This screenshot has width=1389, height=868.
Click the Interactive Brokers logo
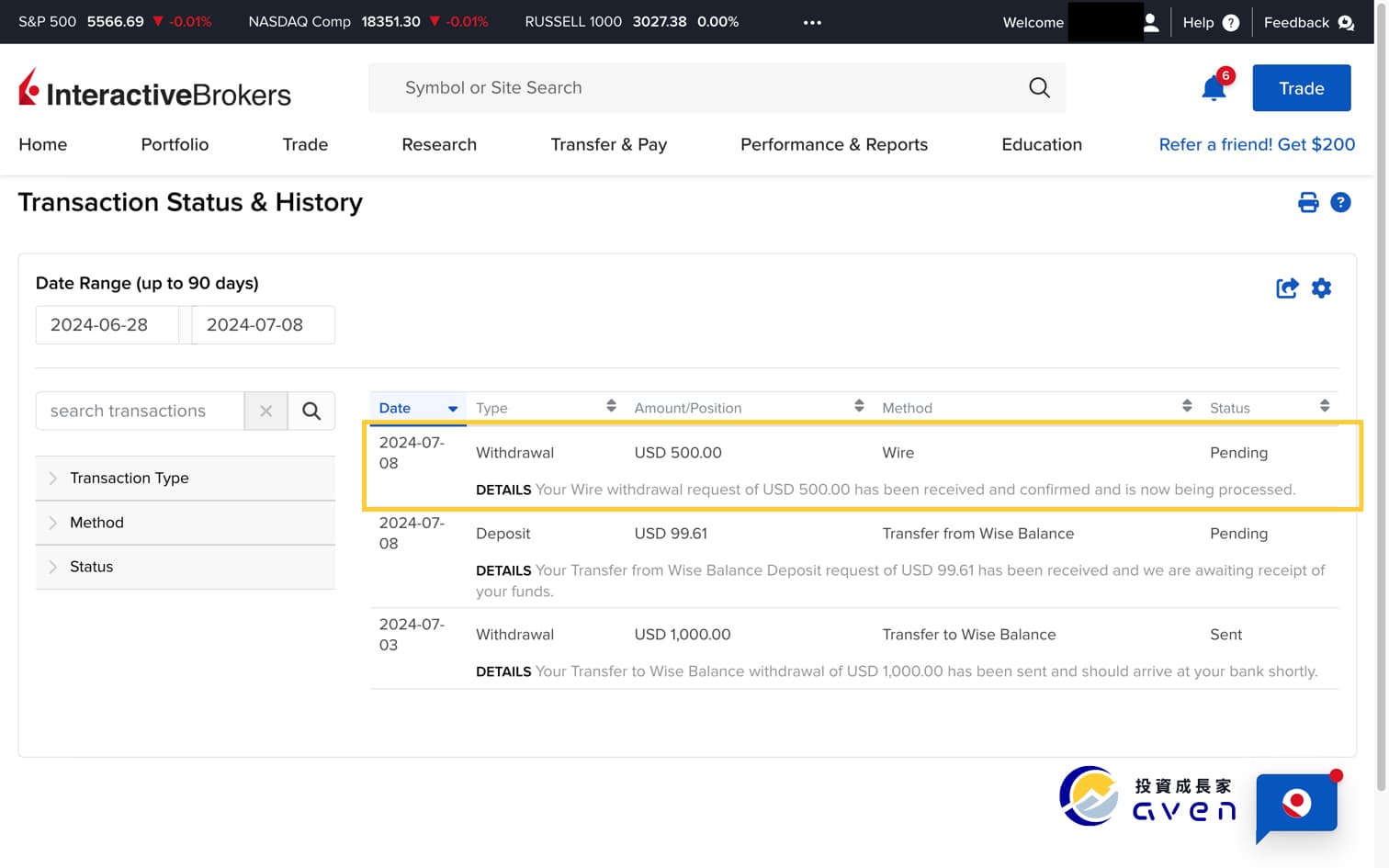(154, 89)
